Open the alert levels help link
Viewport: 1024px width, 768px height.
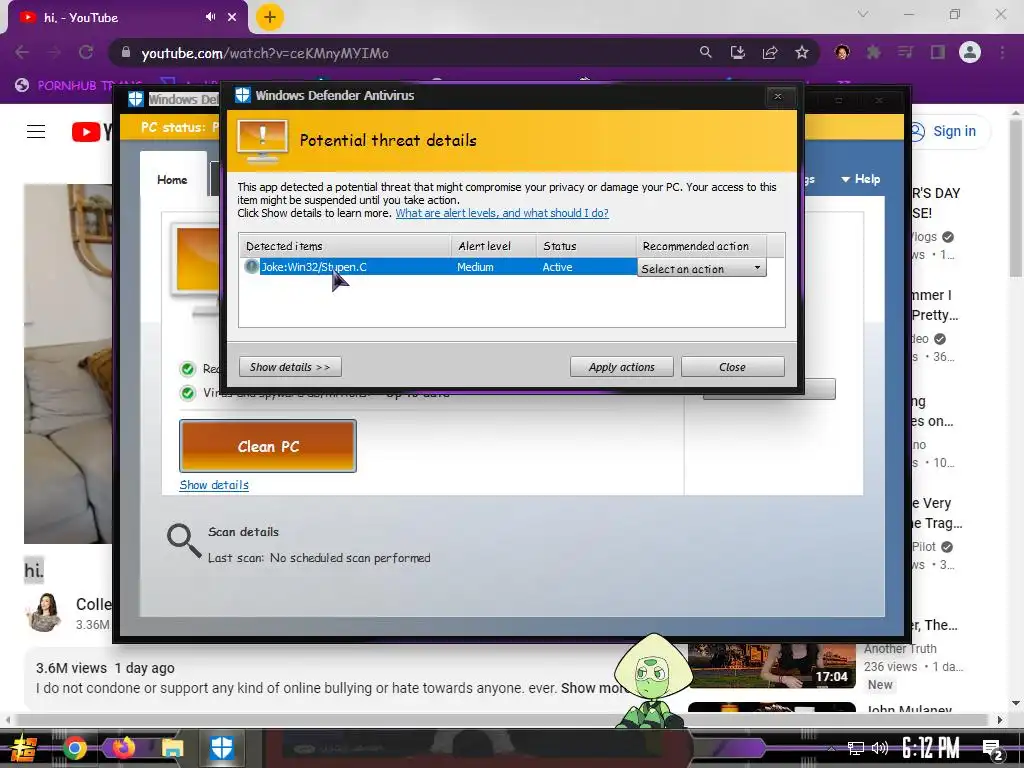click(x=502, y=213)
